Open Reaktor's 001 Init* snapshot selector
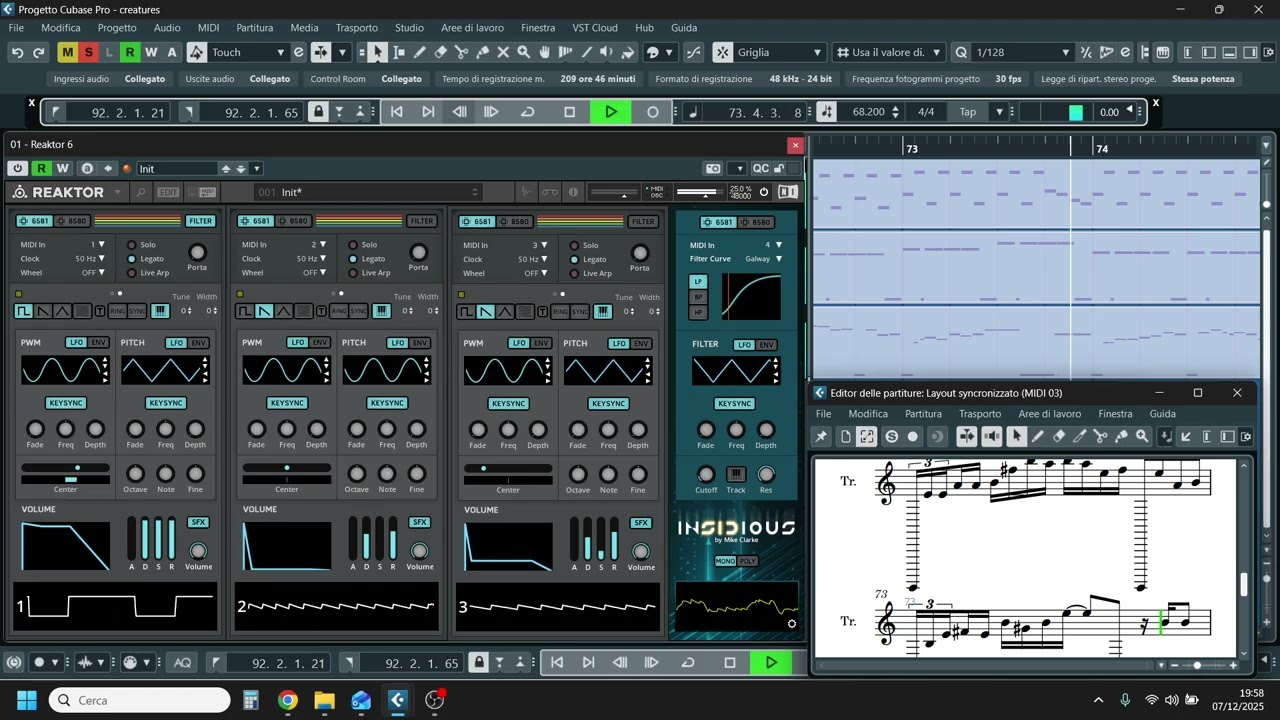The height and width of the screenshot is (720, 1280). tap(368, 192)
